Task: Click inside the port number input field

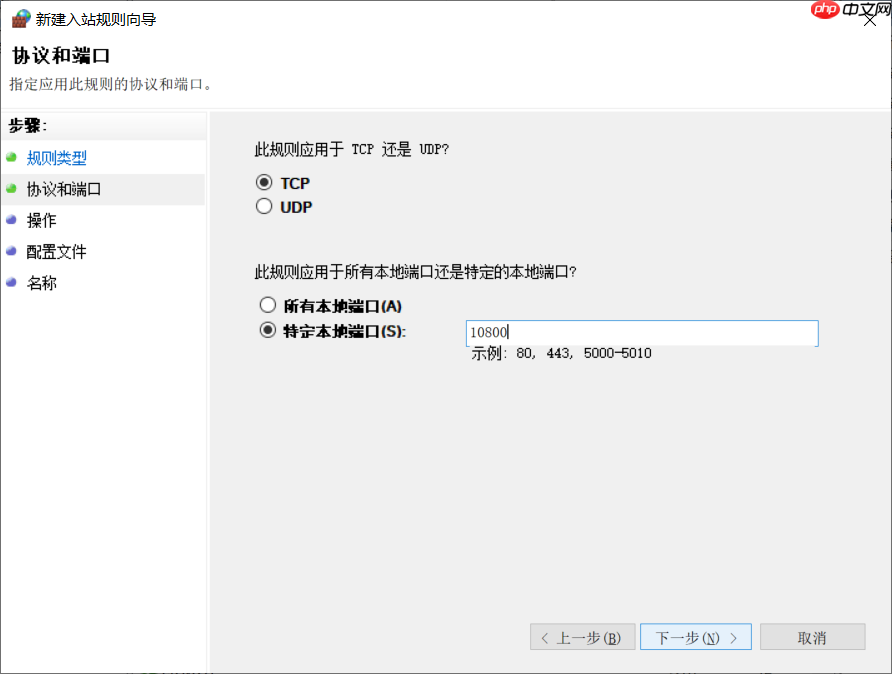Action: [640, 333]
